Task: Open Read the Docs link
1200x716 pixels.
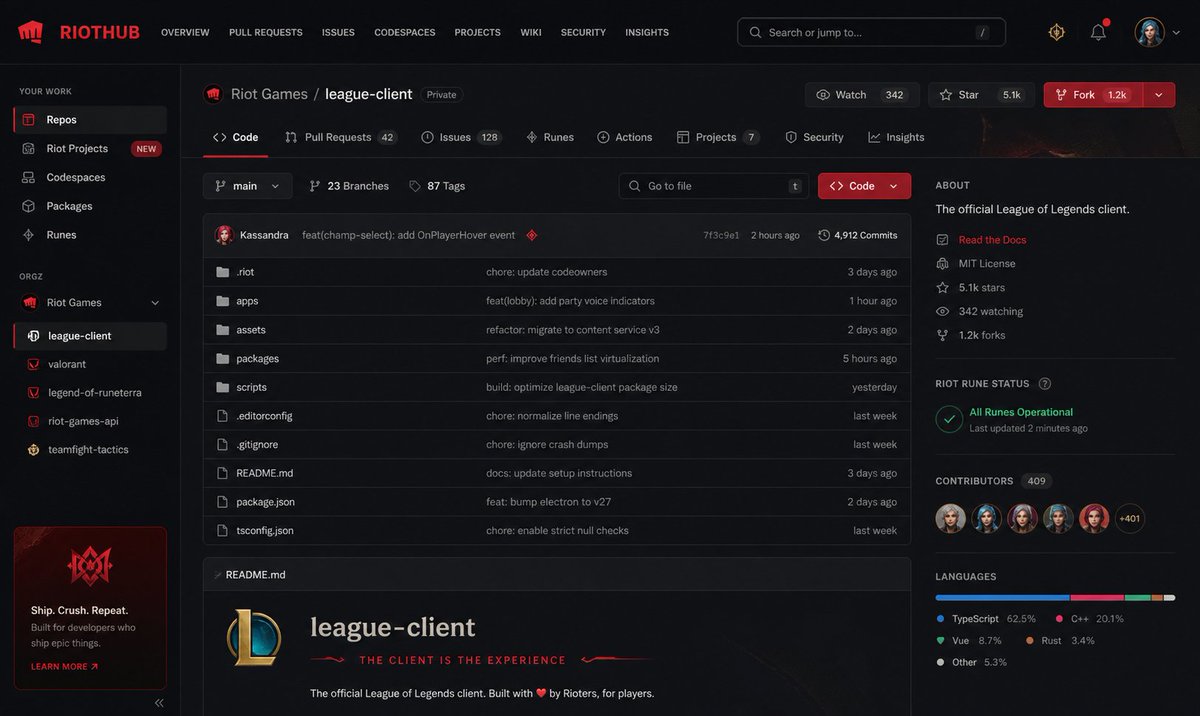Action: 992,240
